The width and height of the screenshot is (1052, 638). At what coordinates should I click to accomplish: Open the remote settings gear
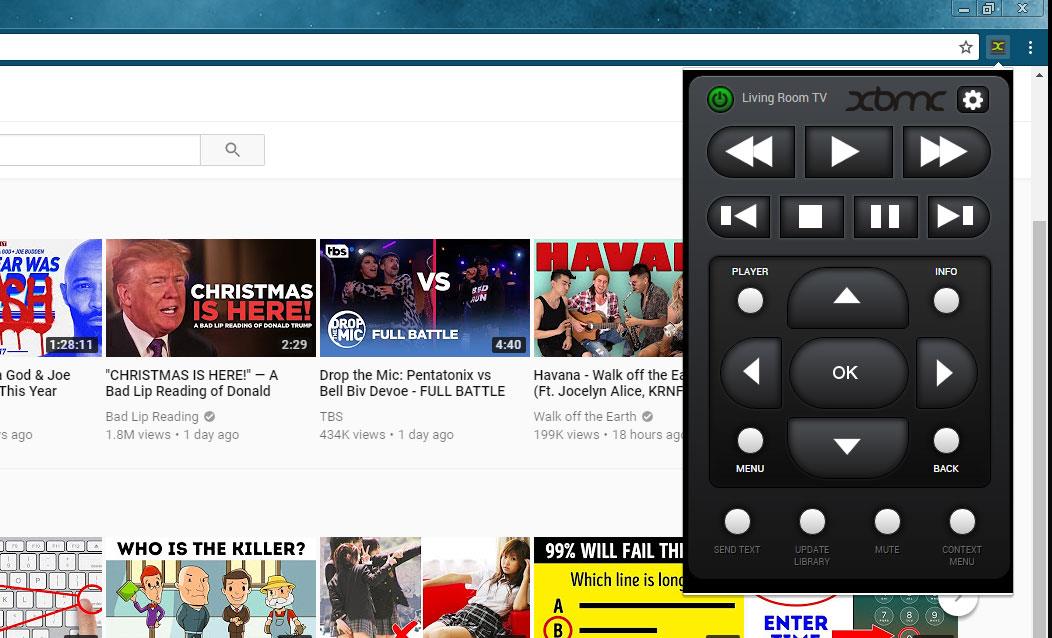[972, 99]
